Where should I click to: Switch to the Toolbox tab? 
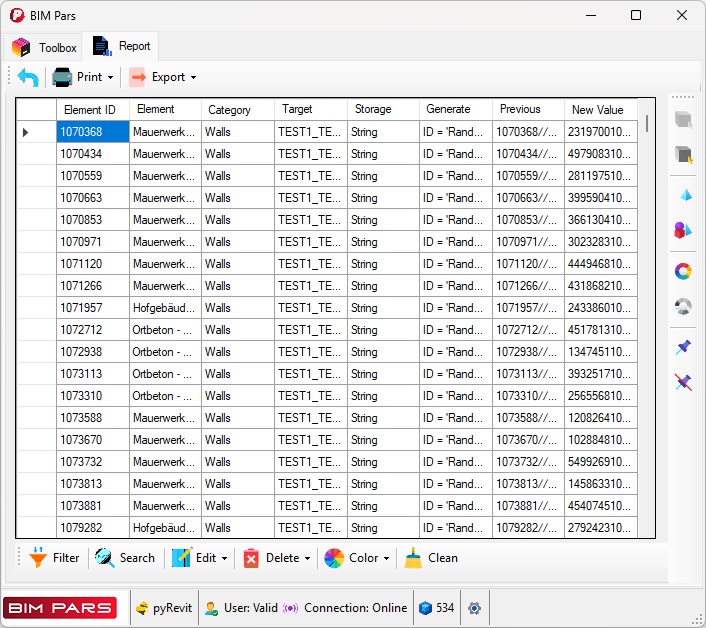pyautogui.click(x=44, y=47)
